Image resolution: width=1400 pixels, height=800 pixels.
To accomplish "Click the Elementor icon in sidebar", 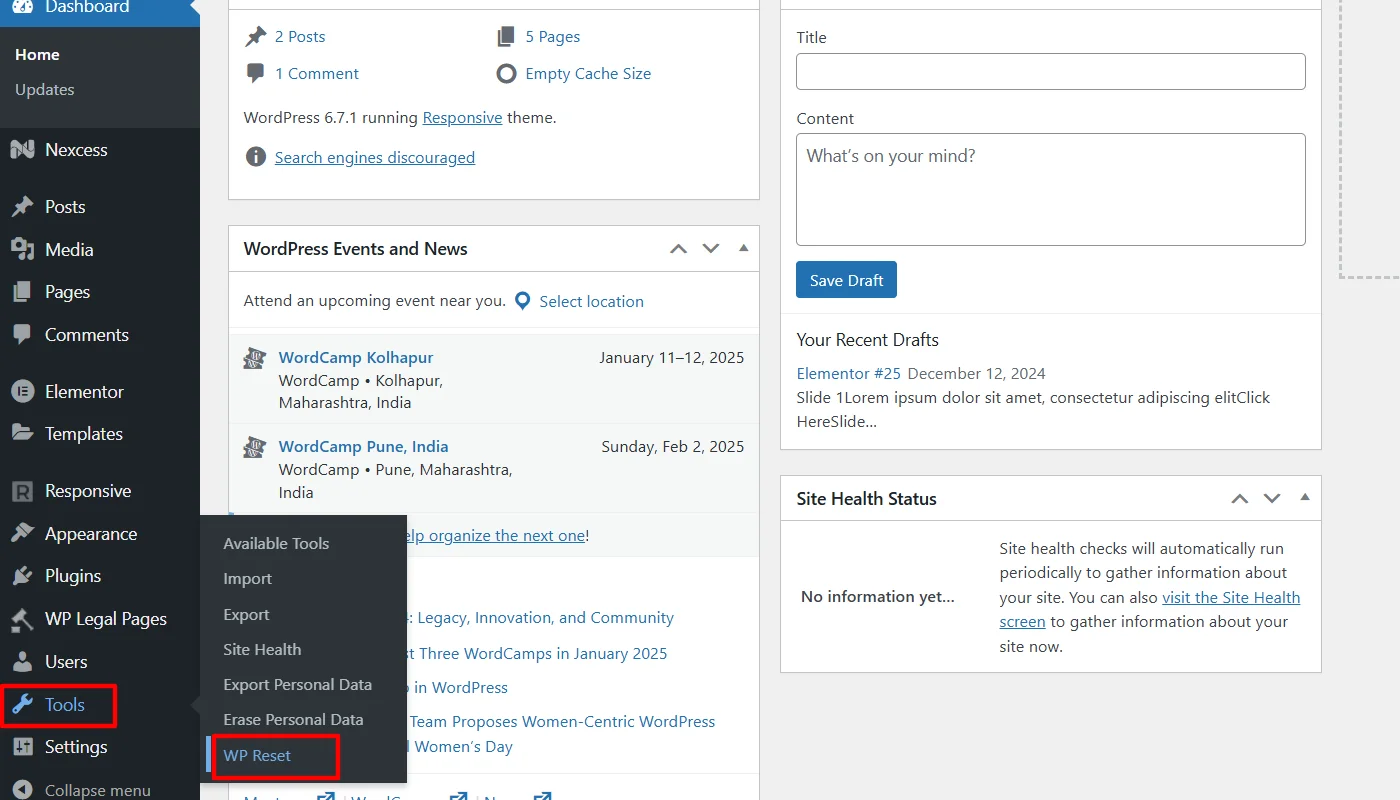I will pyautogui.click(x=22, y=392).
